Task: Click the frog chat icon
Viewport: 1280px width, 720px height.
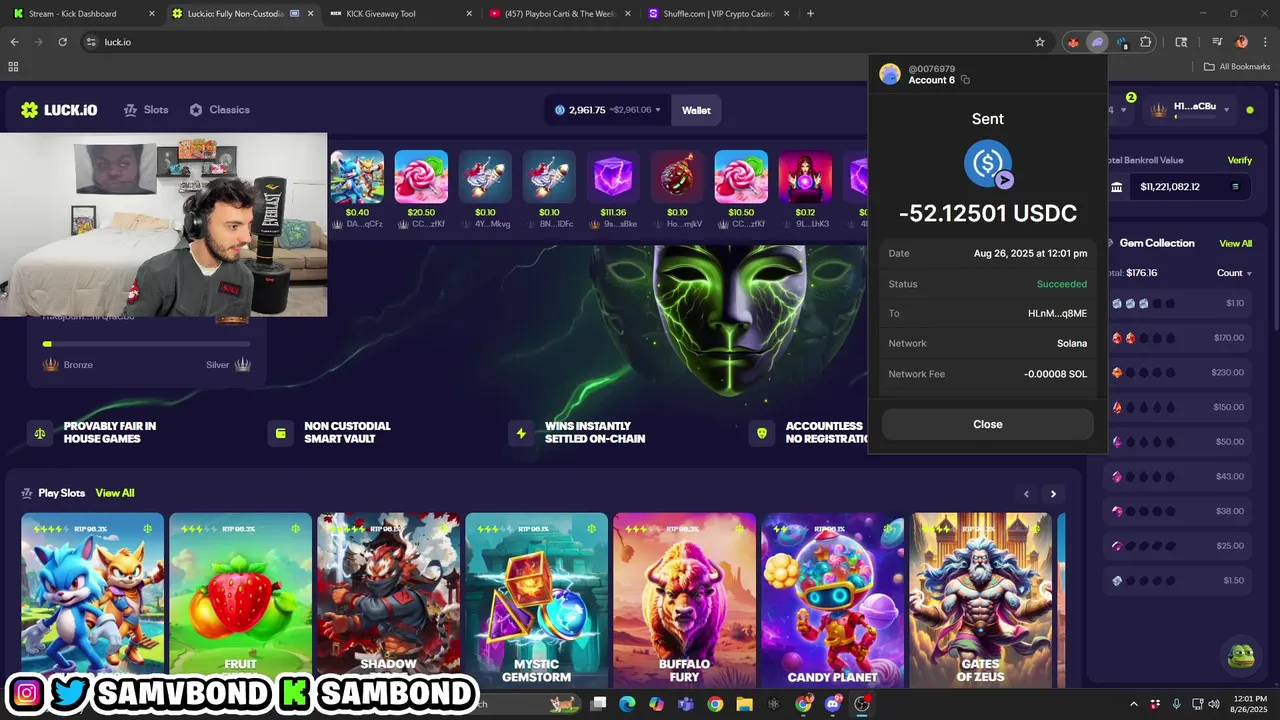Action: 1241,657
